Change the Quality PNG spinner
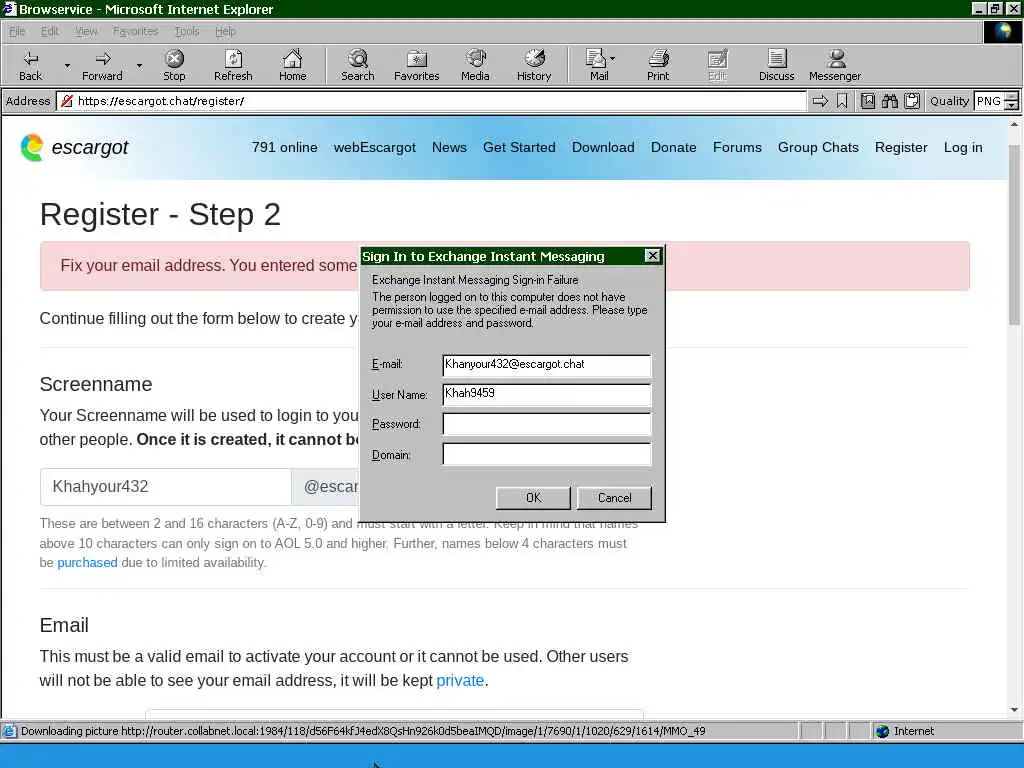This screenshot has height=768, width=1024. coord(1011,101)
